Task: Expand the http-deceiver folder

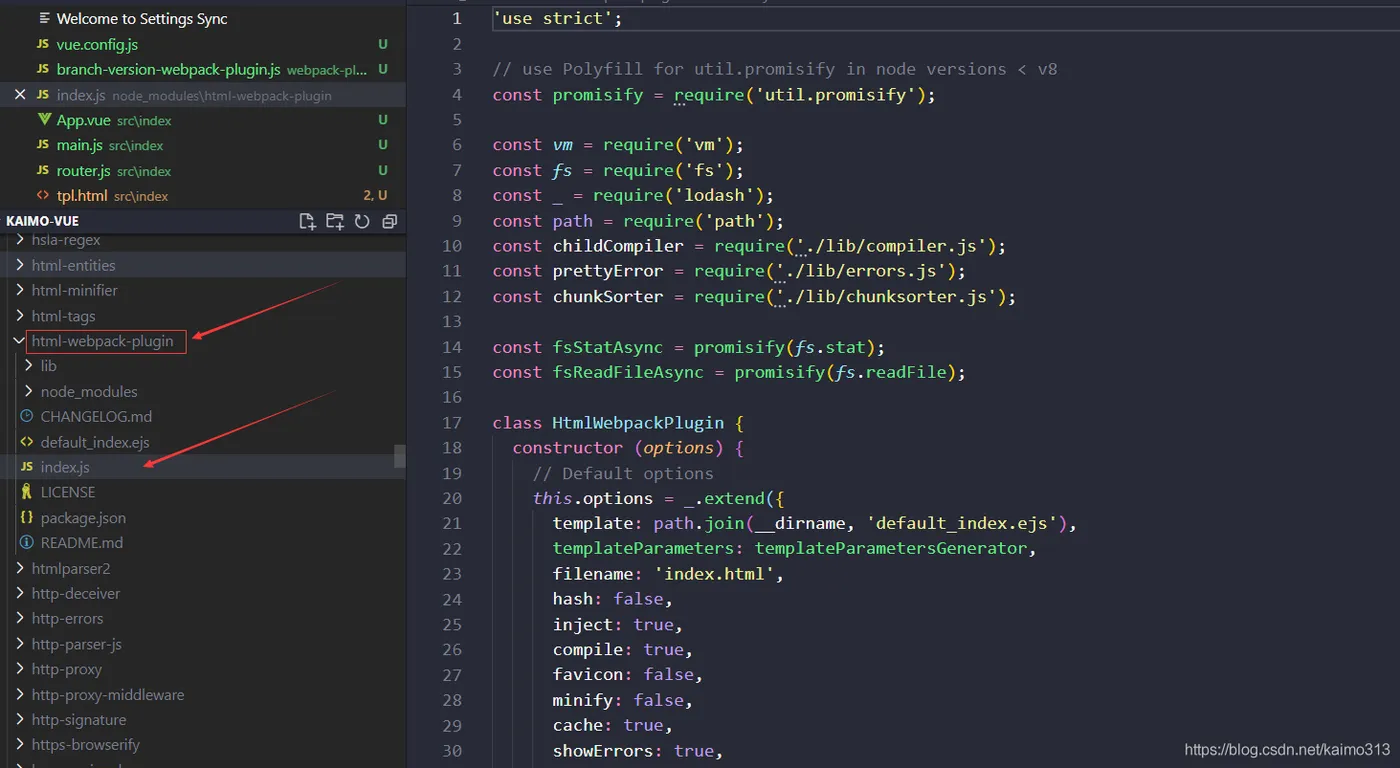Action: click(19, 593)
